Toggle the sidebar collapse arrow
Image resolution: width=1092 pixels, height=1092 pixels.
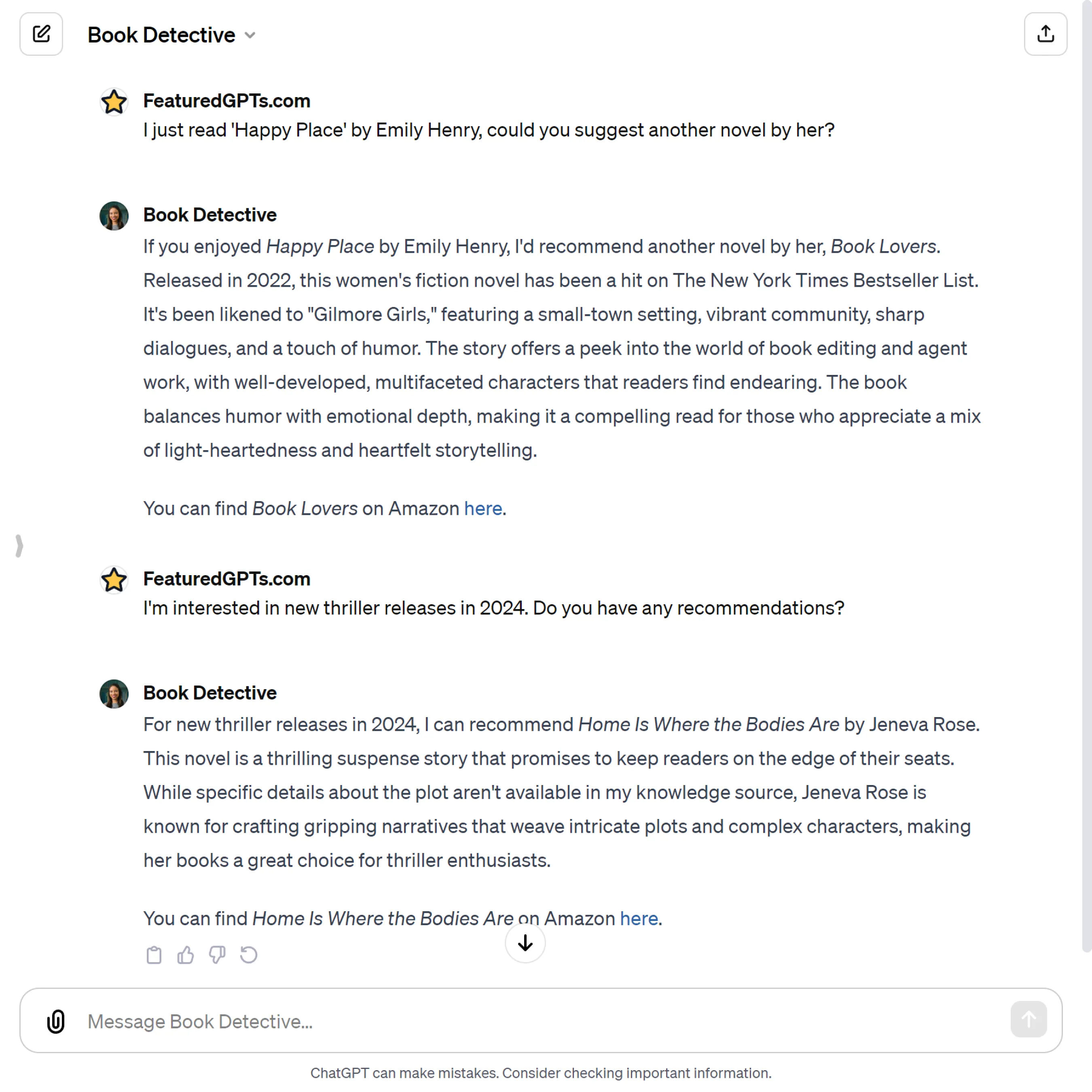tap(18, 546)
